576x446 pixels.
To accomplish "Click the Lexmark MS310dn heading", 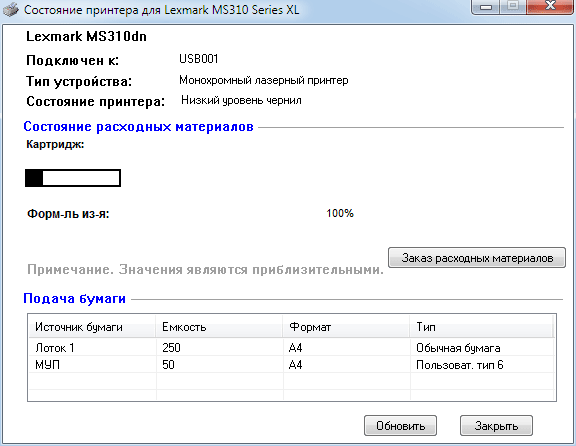I will [86, 36].
